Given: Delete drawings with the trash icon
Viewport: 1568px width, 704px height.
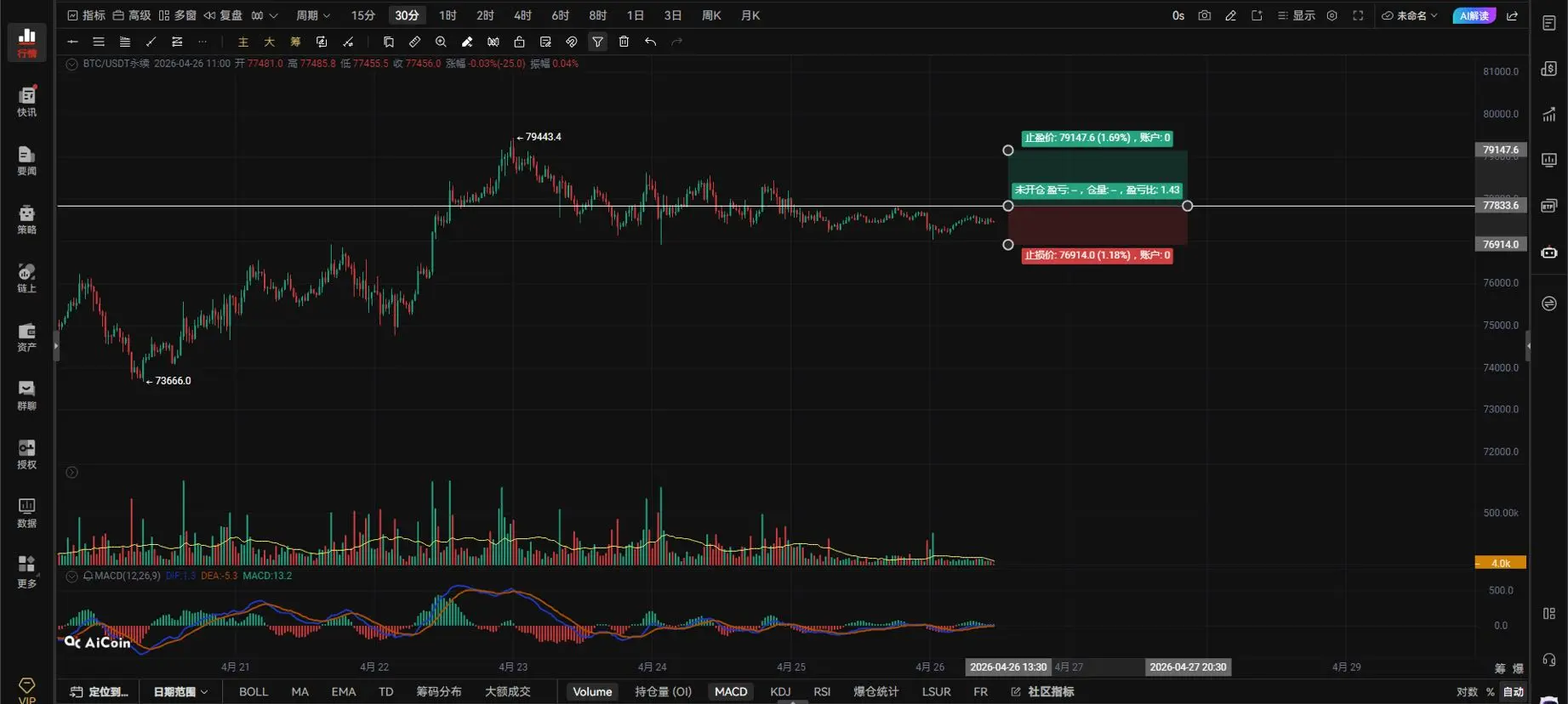Looking at the screenshot, I should 624,42.
